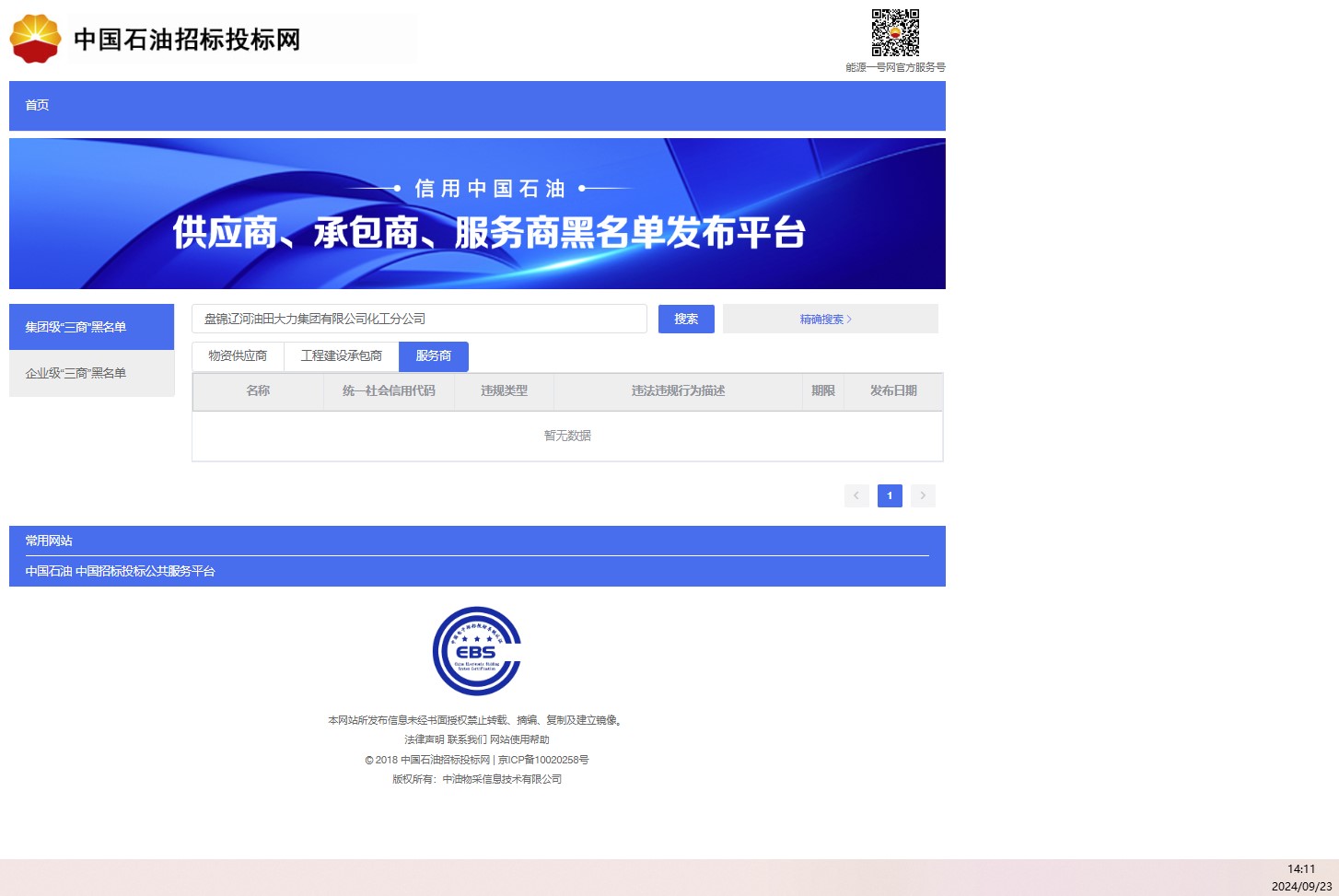
Task: Select 集团级"三商"黑名单 in sidebar
Action: tap(92, 327)
